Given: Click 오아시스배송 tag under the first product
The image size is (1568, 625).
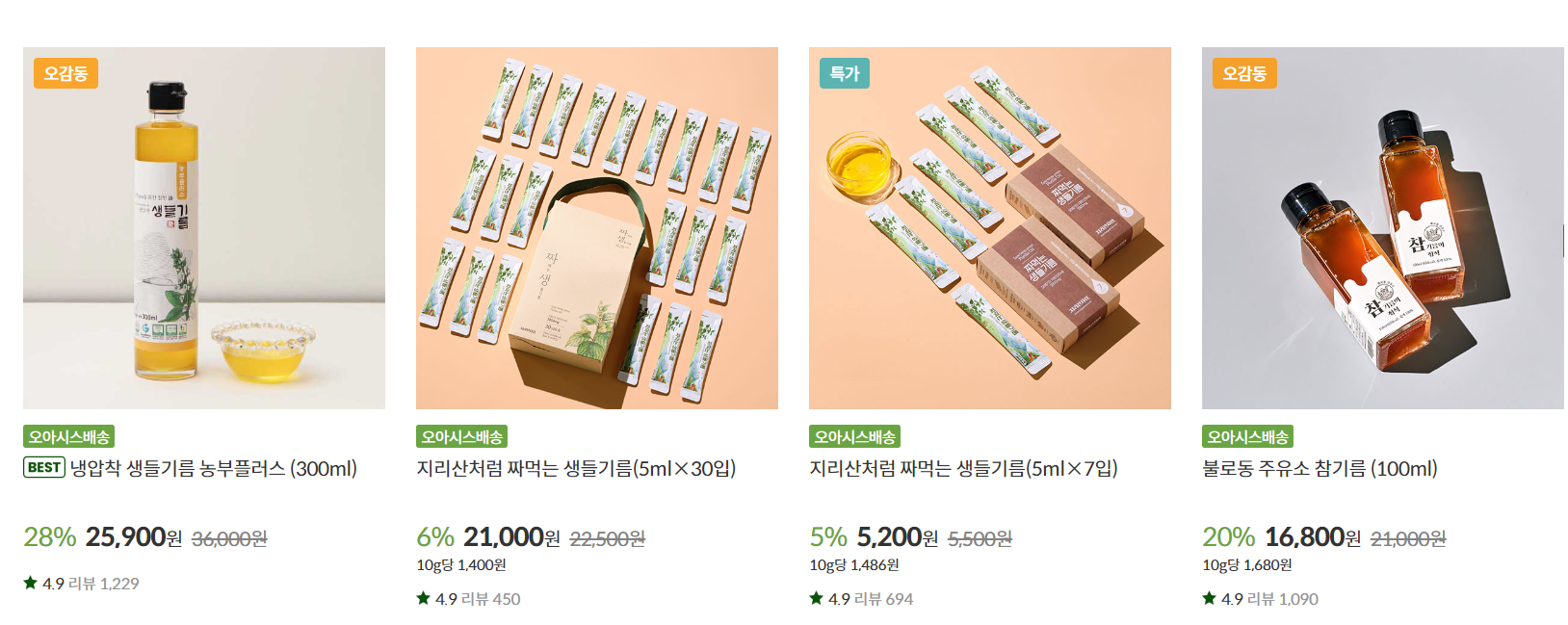Looking at the screenshot, I should [x=69, y=436].
